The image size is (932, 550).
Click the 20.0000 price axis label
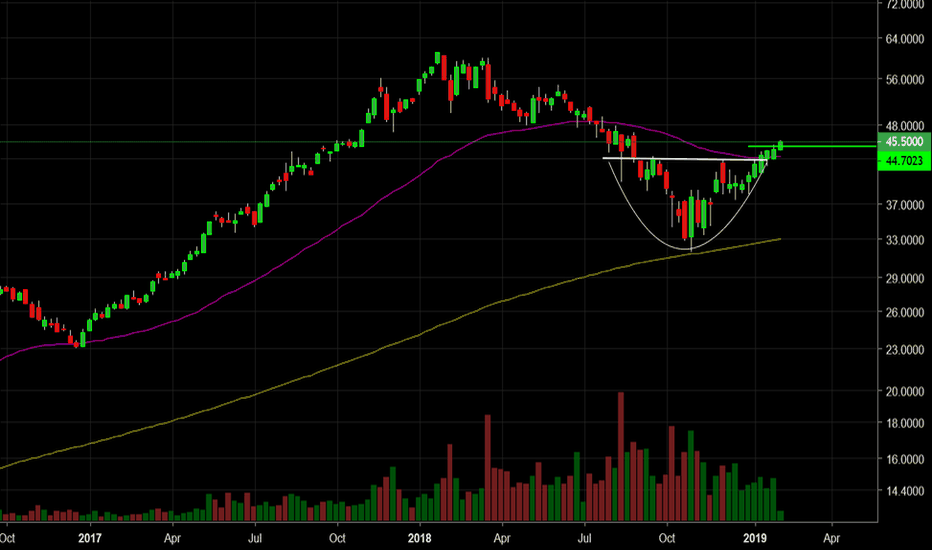coord(905,391)
